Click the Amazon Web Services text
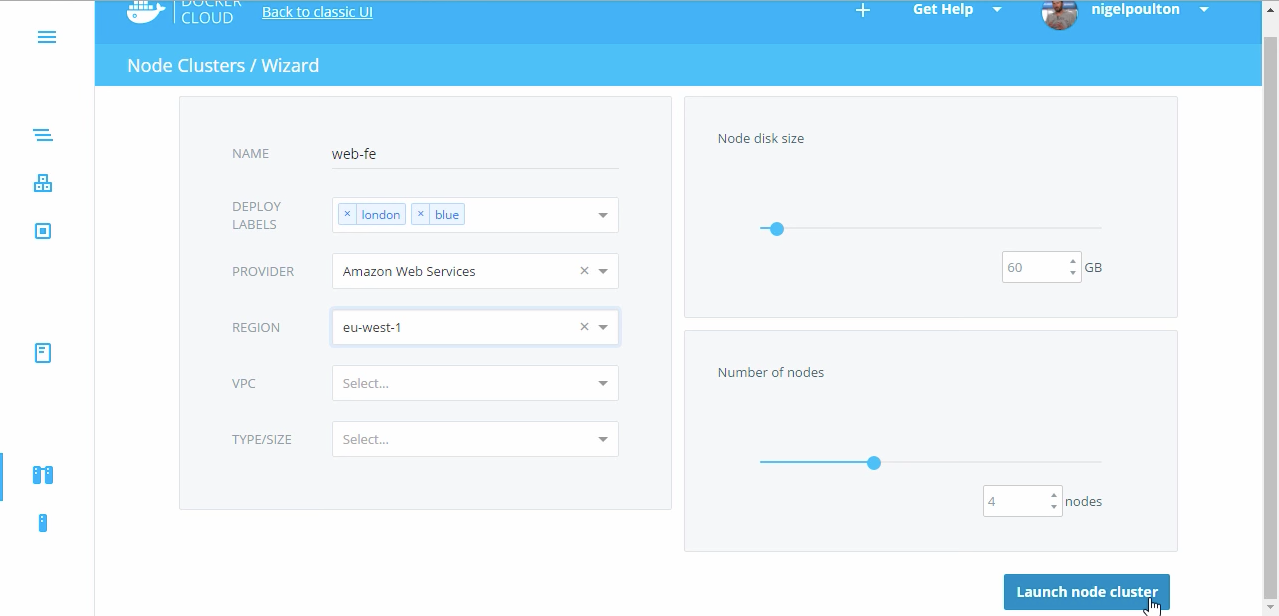 [x=409, y=271]
